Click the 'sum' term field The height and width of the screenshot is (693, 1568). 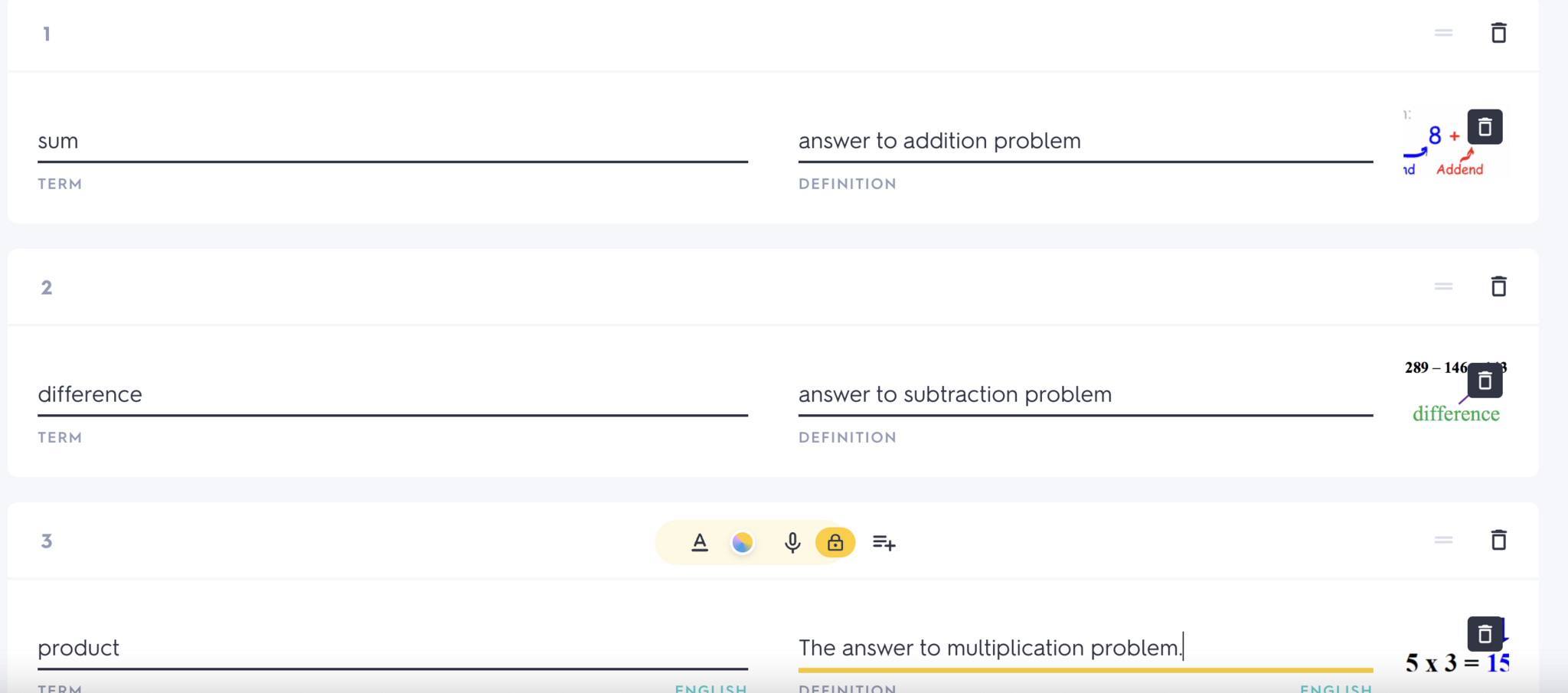coord(392,141)
